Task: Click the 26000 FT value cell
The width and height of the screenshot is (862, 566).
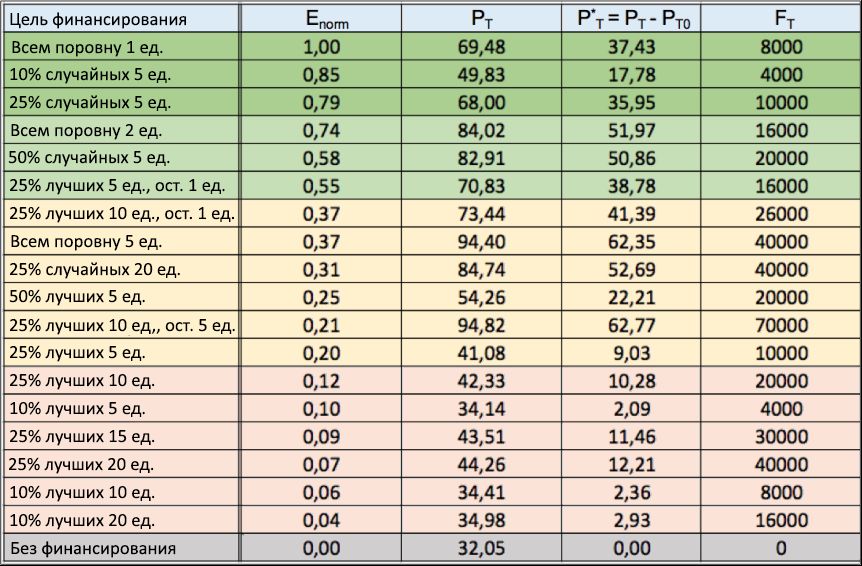Action: [780, 213]
